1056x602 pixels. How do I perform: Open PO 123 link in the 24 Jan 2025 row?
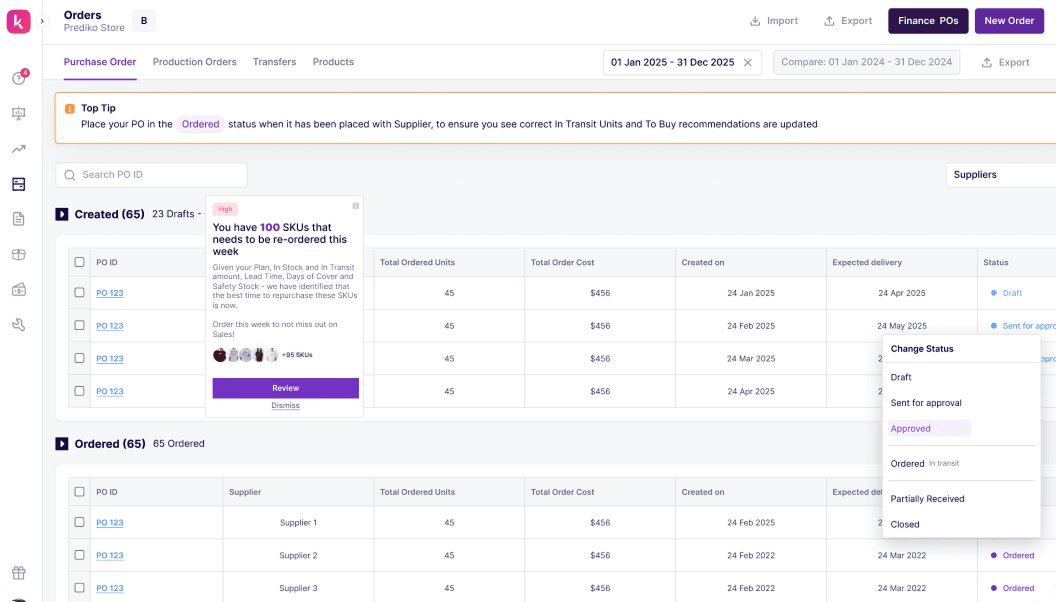[110, 293]
